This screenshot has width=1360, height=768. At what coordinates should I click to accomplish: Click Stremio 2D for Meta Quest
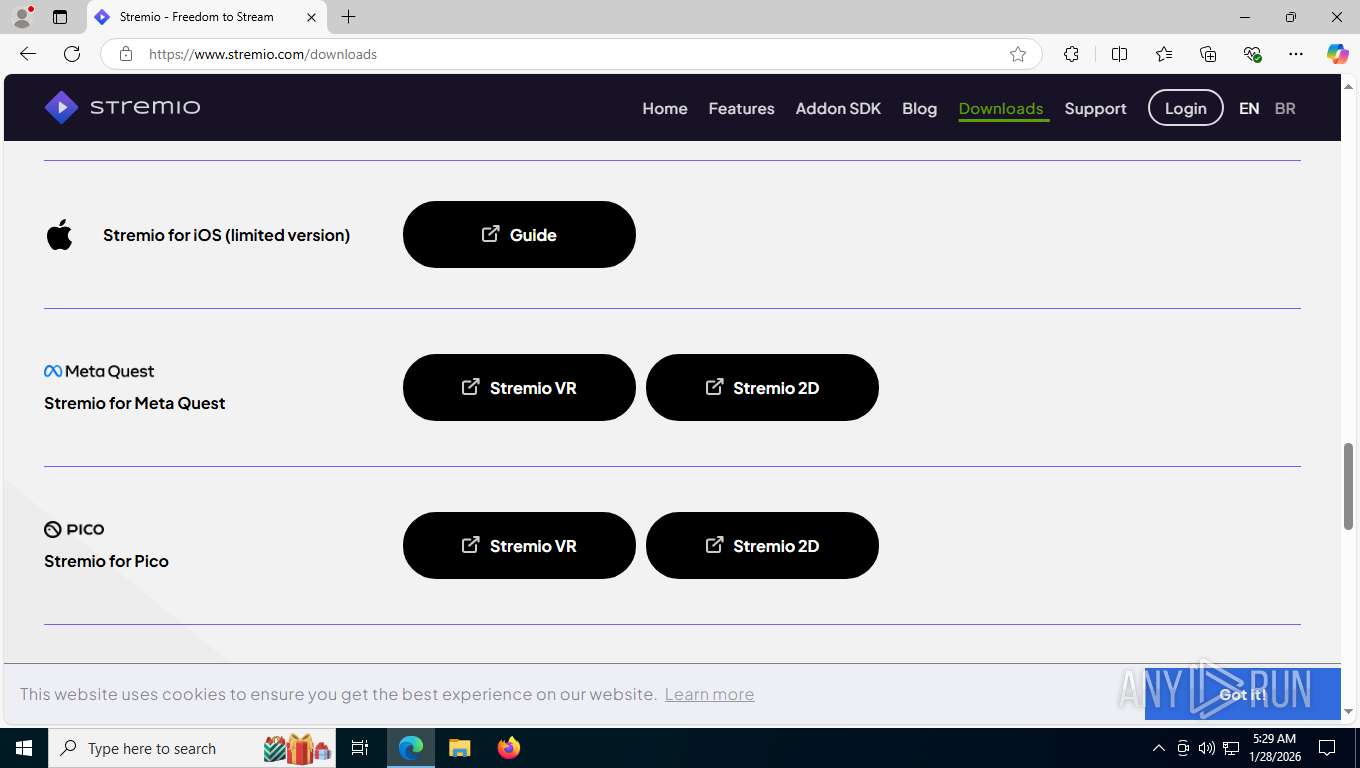(762, 387)
